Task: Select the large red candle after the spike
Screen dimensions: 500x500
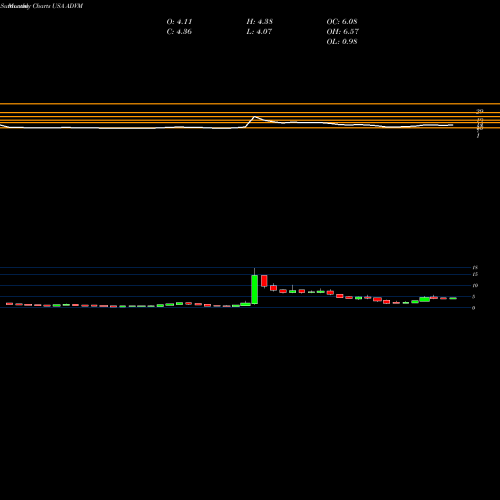Action: pos(264,281)
